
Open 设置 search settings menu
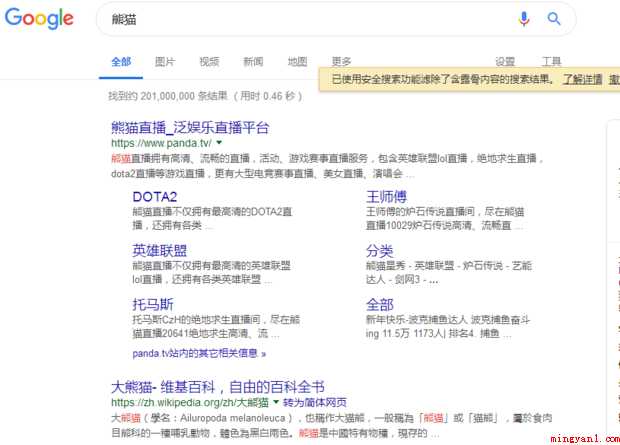click(x=505, y=62)
